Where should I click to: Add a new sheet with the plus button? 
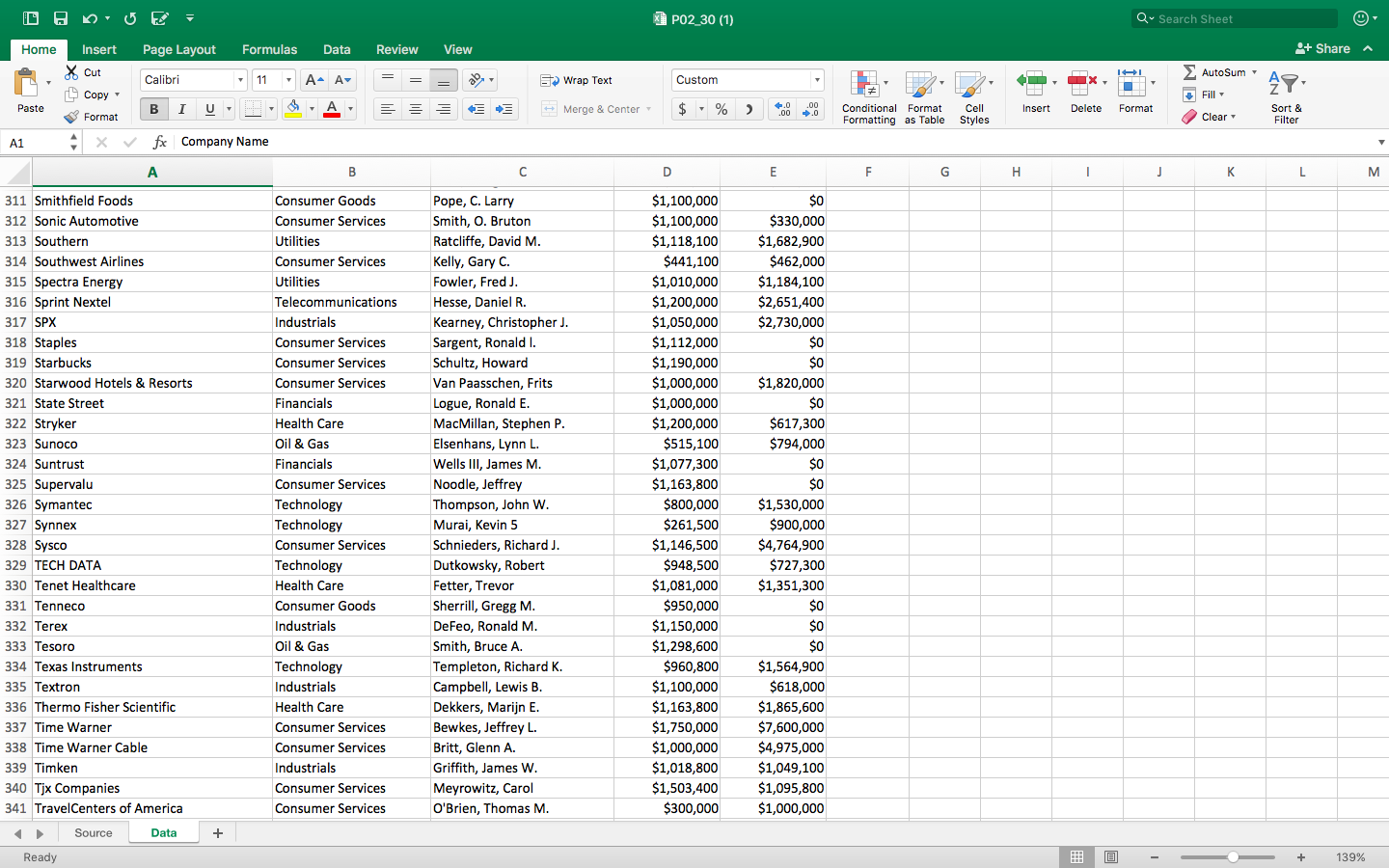218,833
